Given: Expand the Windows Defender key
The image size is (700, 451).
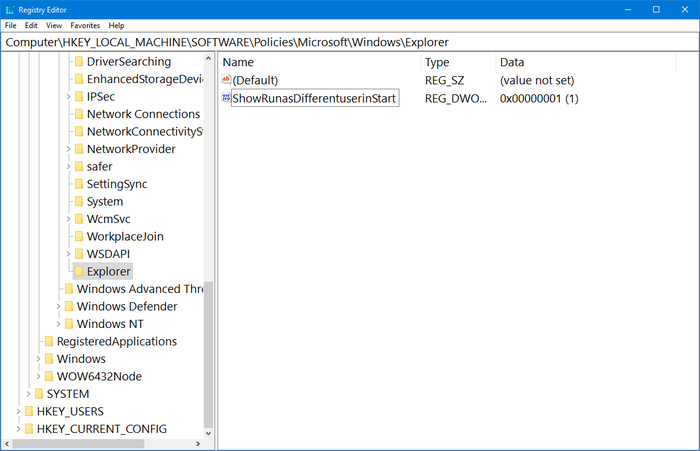Looking at the screenshot, I should tap(58, 306).
